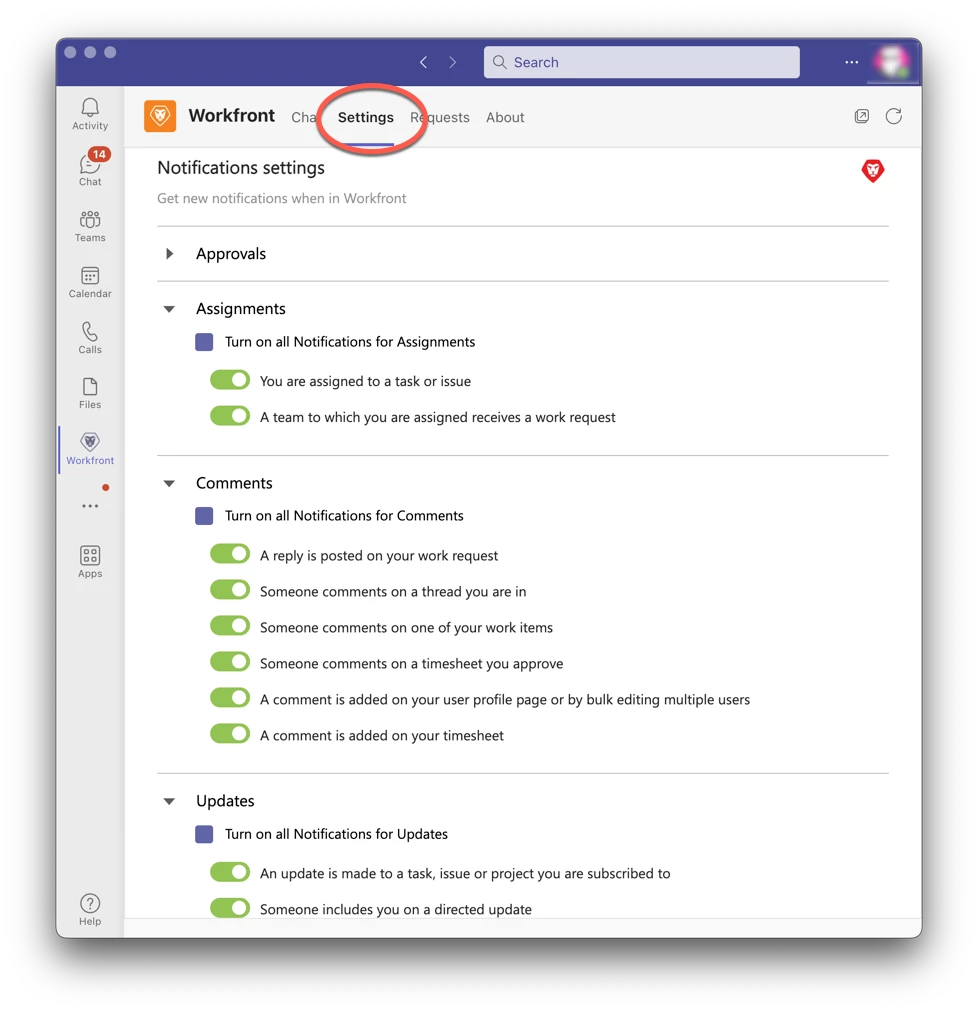
Task: Go forward with the right arrow
Action: tap(453, 62)
